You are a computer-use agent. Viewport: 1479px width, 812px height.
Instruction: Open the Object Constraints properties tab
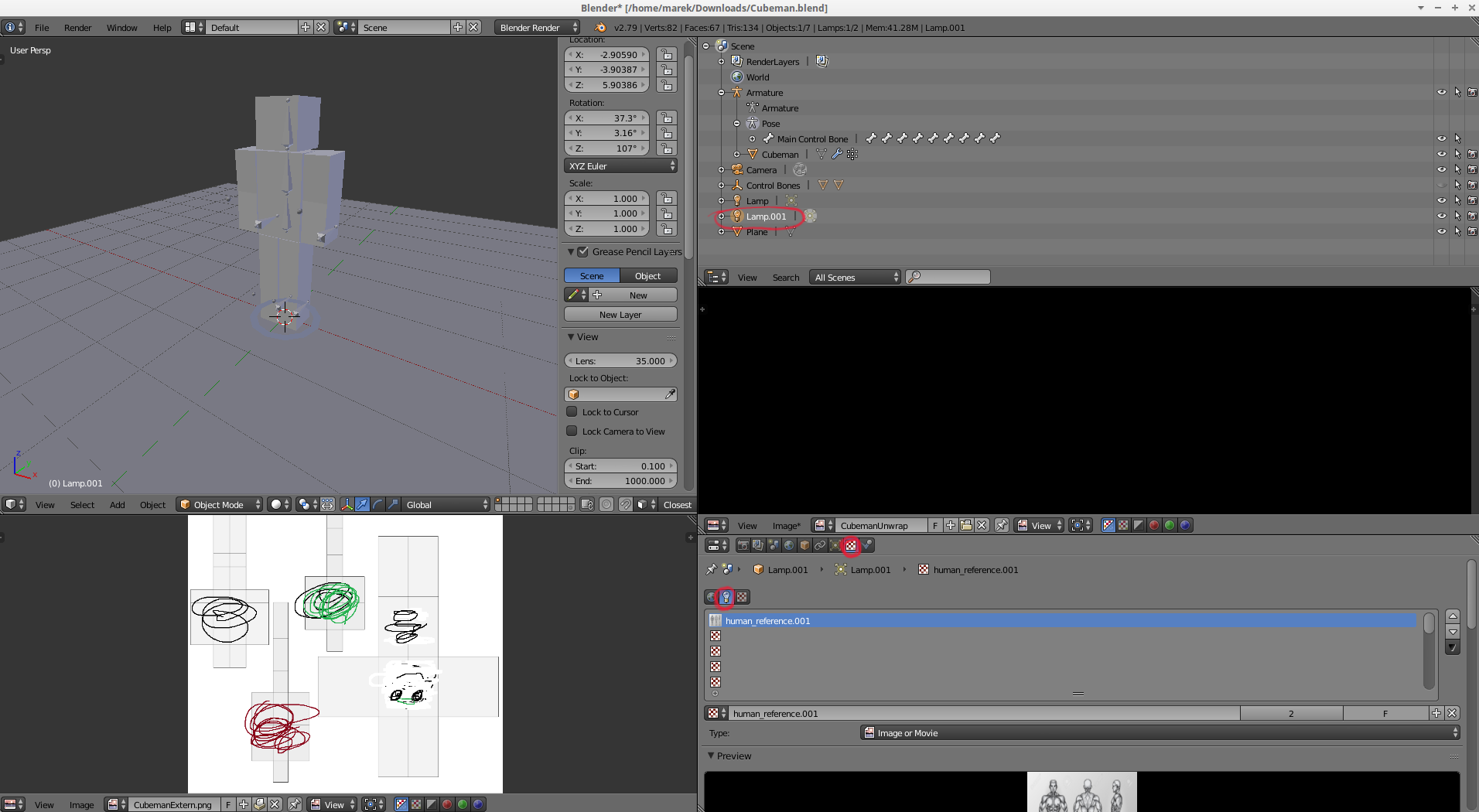pyautogui.click(x=820, y=545)
